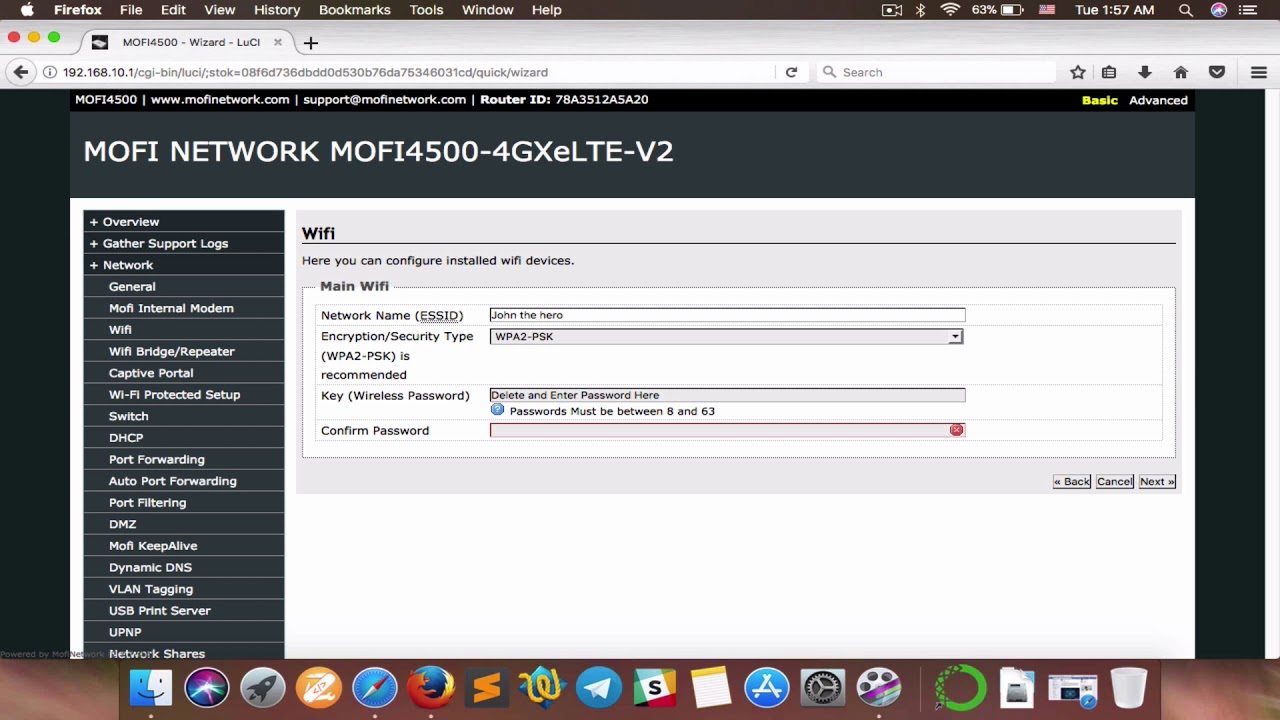
Task: Open Wi-Fi Protected Setup page
Action: pos(174,395)
